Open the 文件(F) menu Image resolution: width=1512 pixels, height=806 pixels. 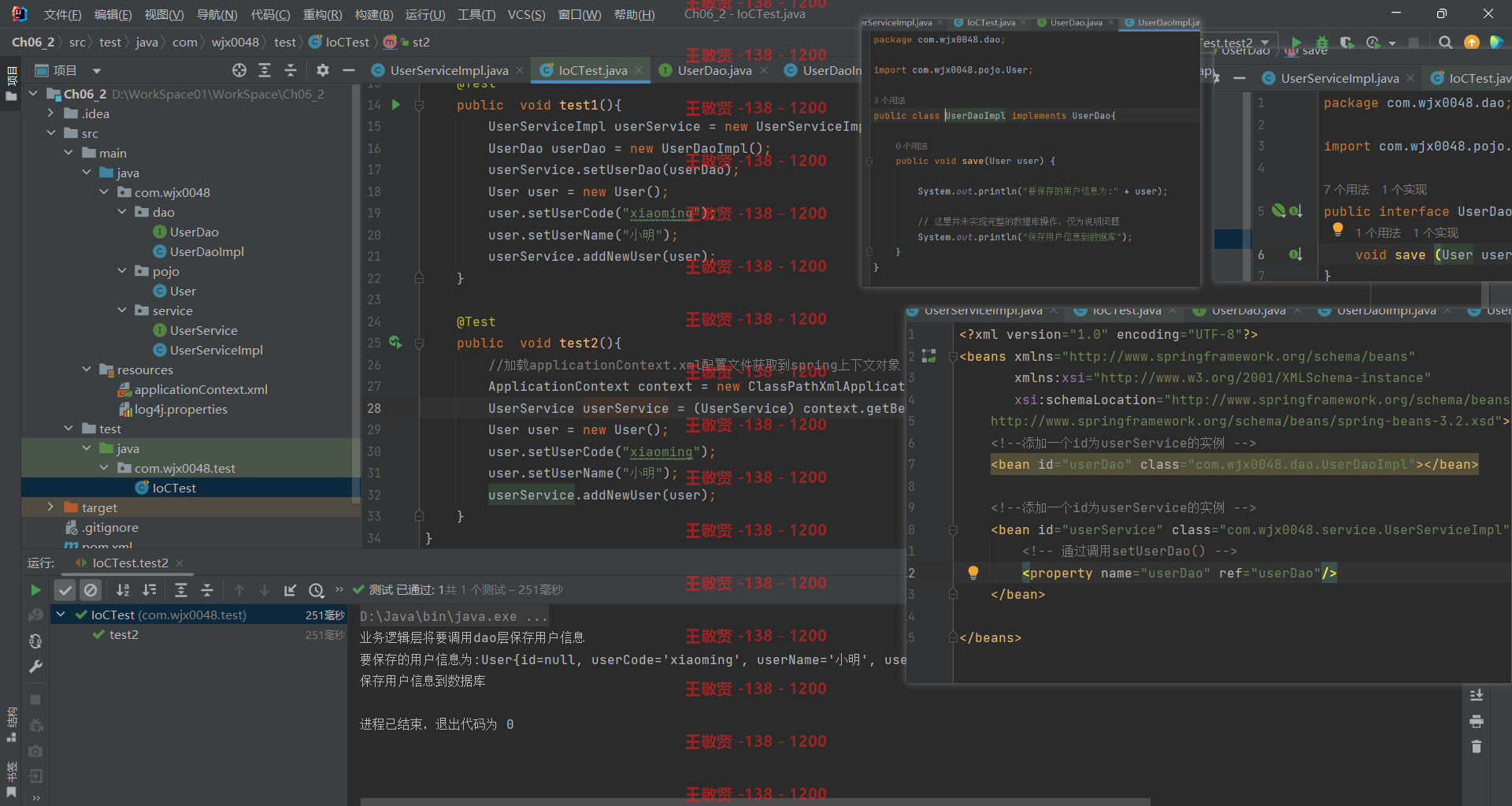[62, 14]
